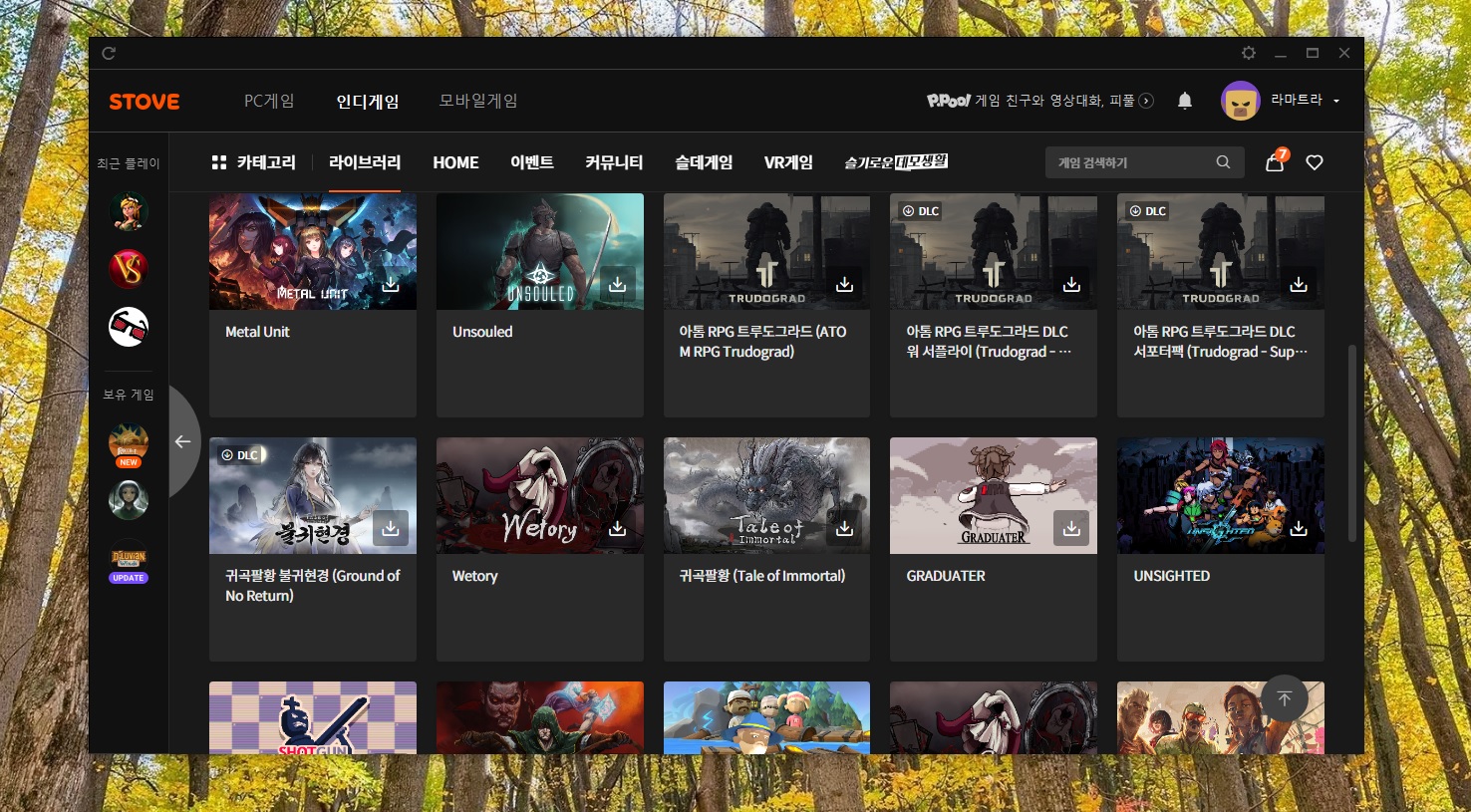This screenshot has height=812, width=1471.
Task: Click download icon on Tale of Immortal
Action: pos(844,529)
